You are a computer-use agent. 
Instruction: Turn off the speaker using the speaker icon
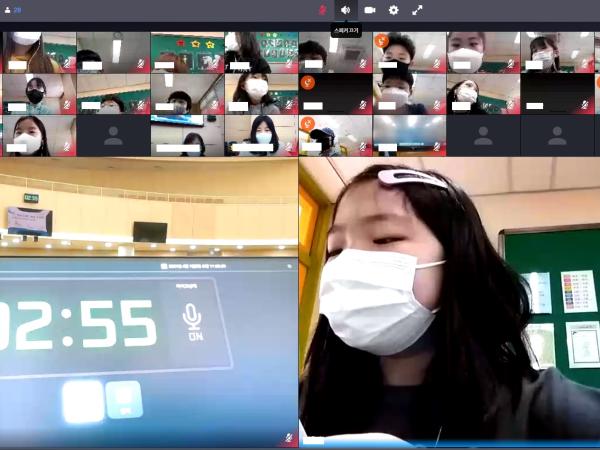tap(345, 10)
